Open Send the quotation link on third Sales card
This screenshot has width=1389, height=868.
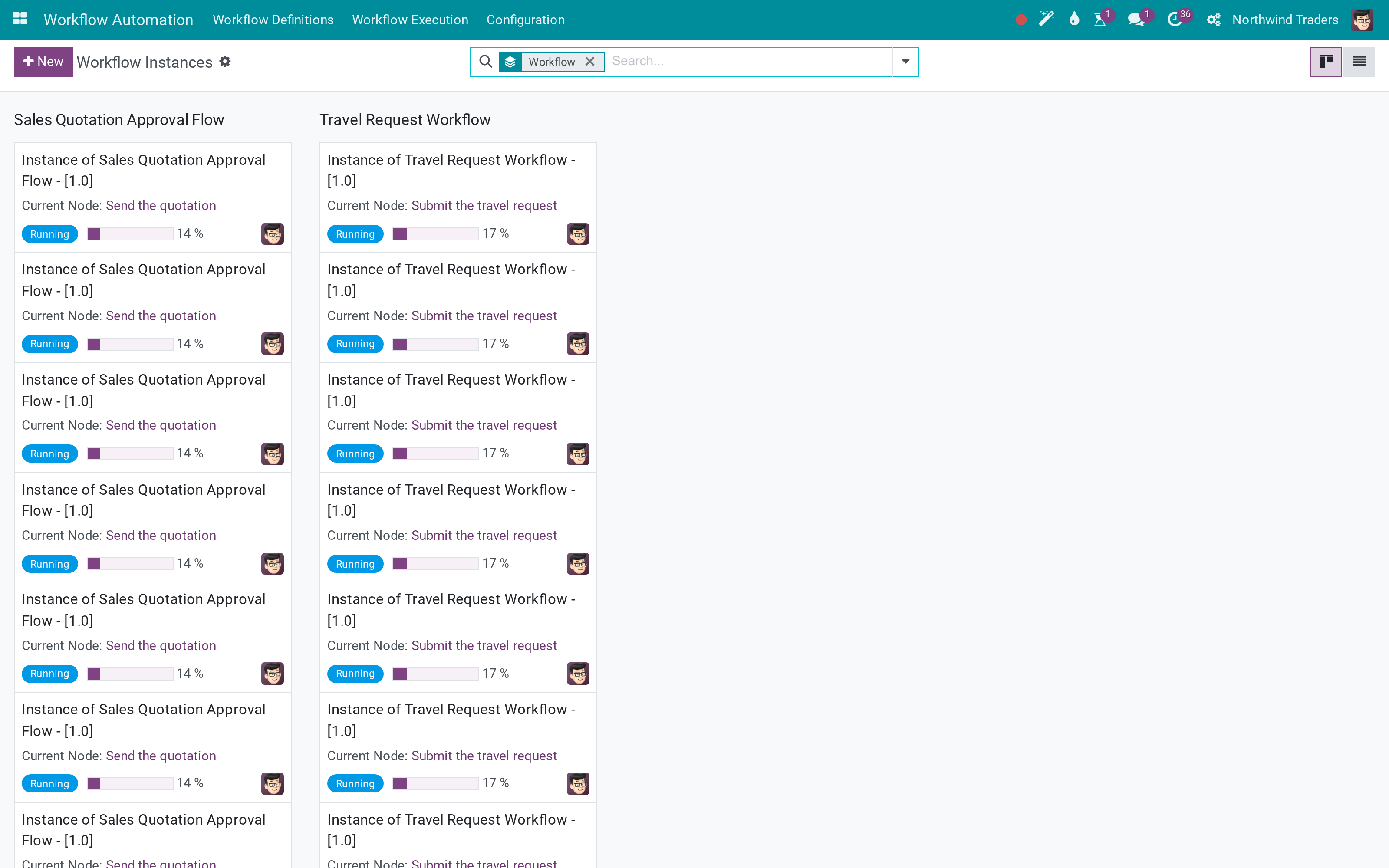tap(161, 425)
